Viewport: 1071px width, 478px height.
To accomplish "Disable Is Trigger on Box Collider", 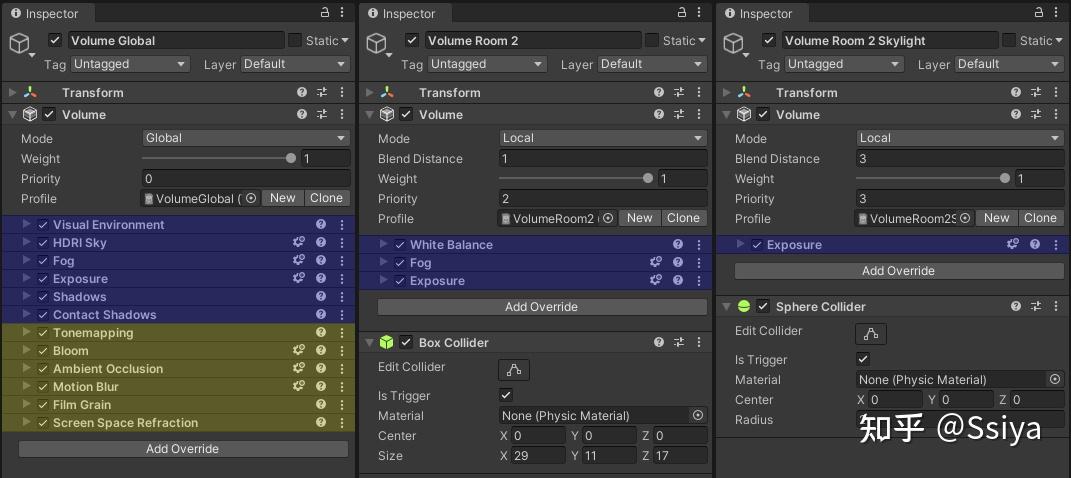I will pos(506,395).
